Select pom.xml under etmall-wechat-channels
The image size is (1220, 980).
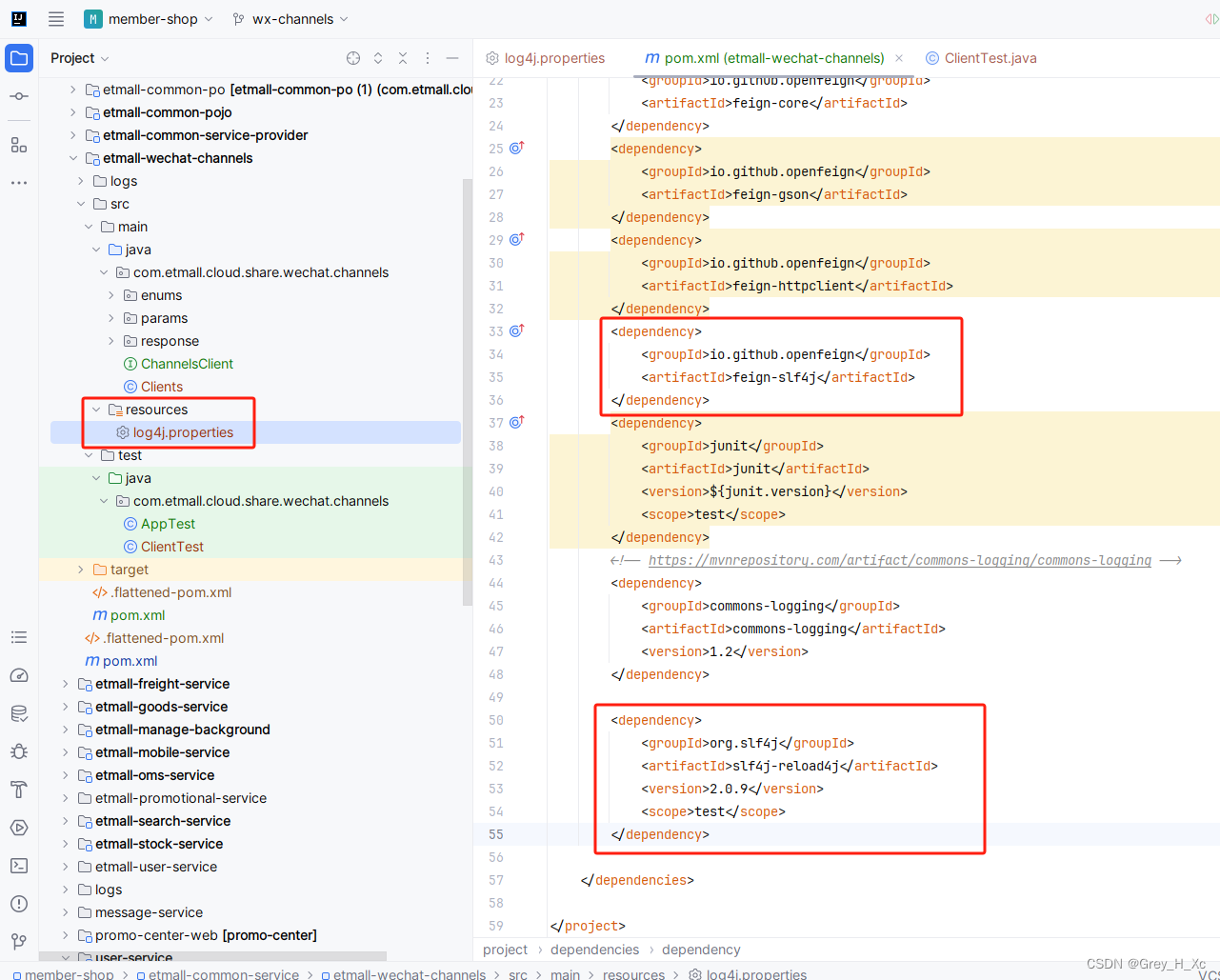click(x=138, y=615)
